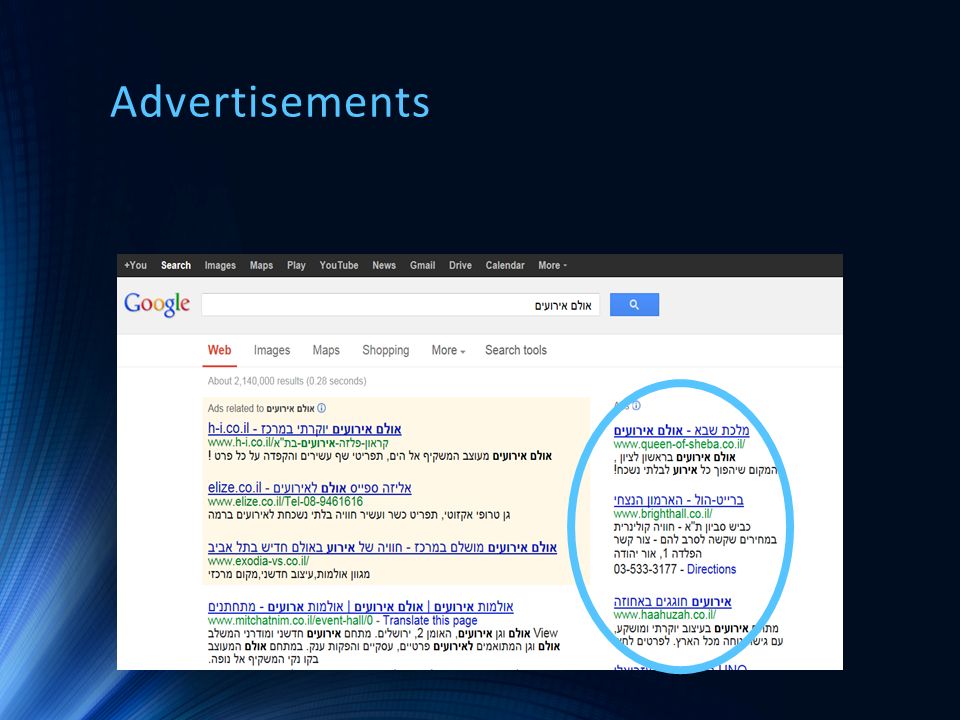This screenshot has height=720, width=960.
Task: Expand the More dropdown beside Shopping
Action: pos(448,350)
